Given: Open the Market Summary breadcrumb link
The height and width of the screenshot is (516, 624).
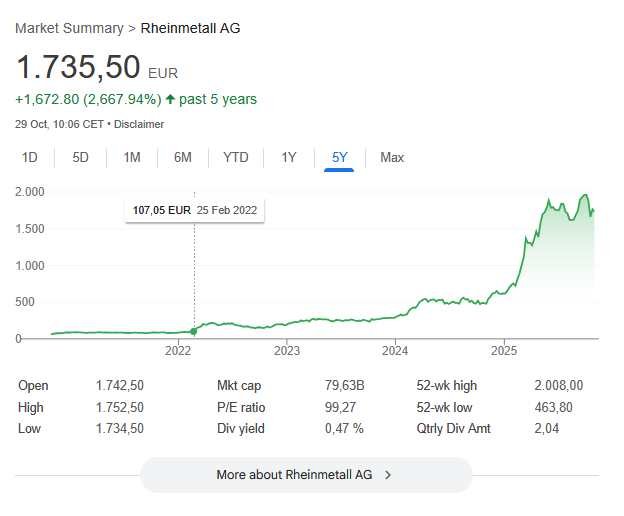Looking at the screenshot, I should point(70,28).
